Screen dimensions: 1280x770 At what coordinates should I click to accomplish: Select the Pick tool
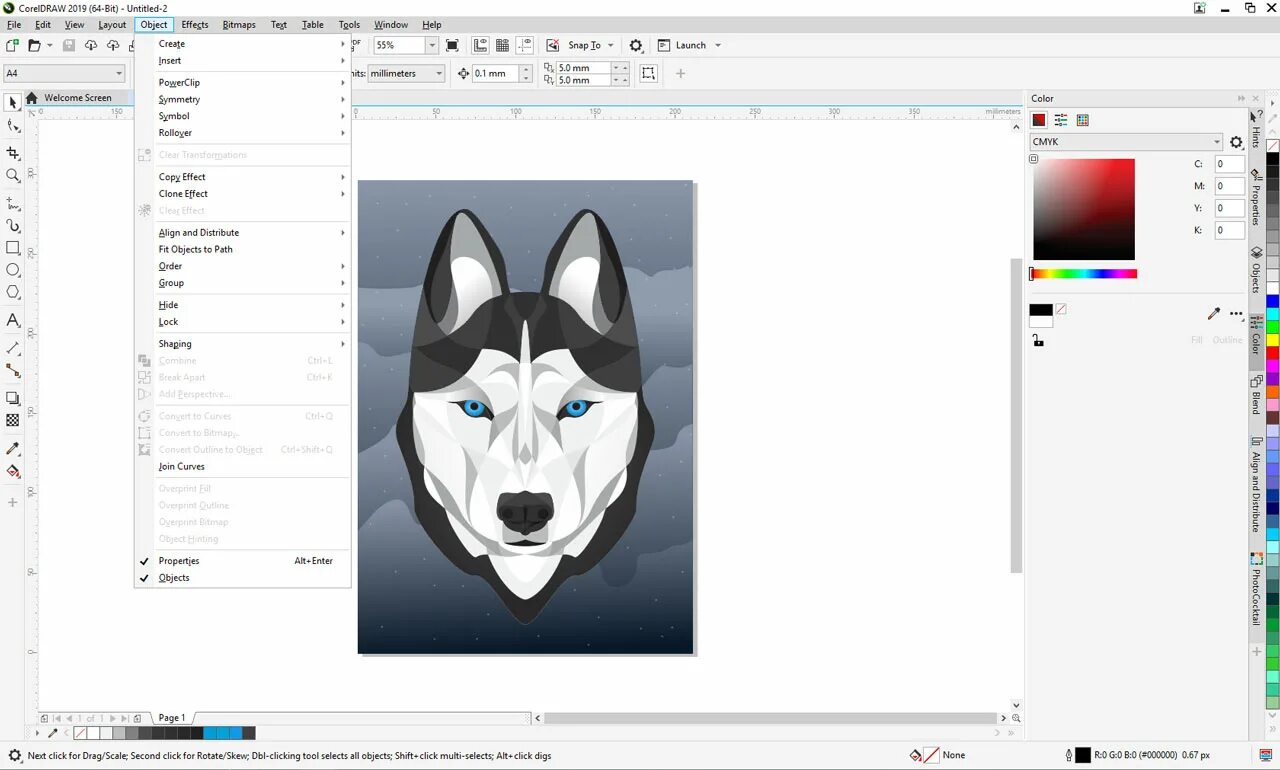tap(13, 102)
